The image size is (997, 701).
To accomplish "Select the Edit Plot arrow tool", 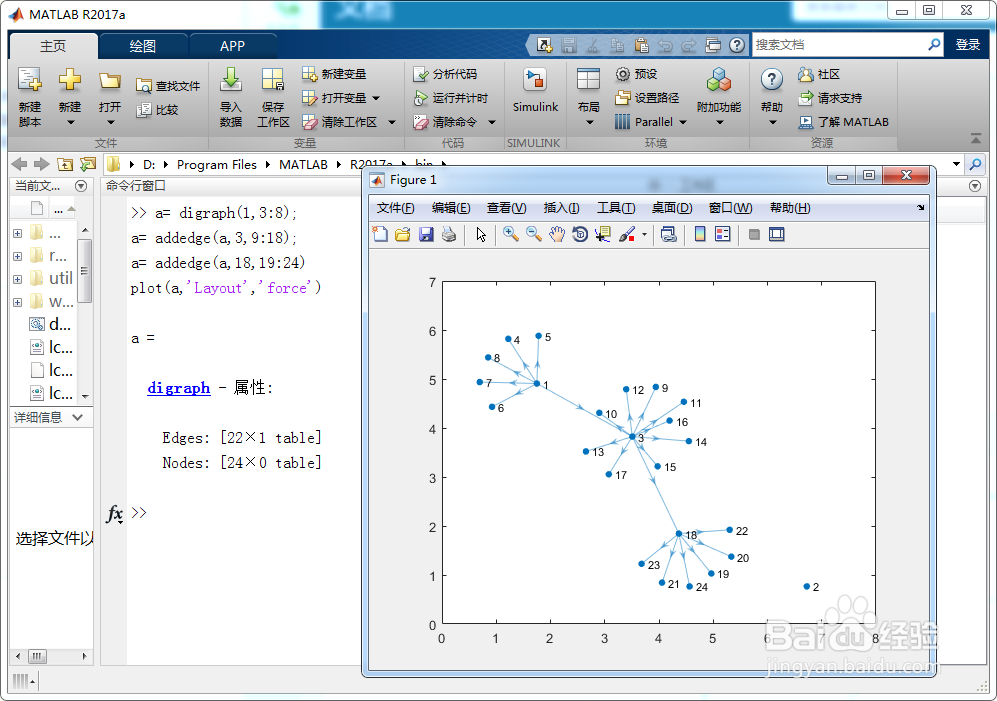I will [x=481, y=234].
